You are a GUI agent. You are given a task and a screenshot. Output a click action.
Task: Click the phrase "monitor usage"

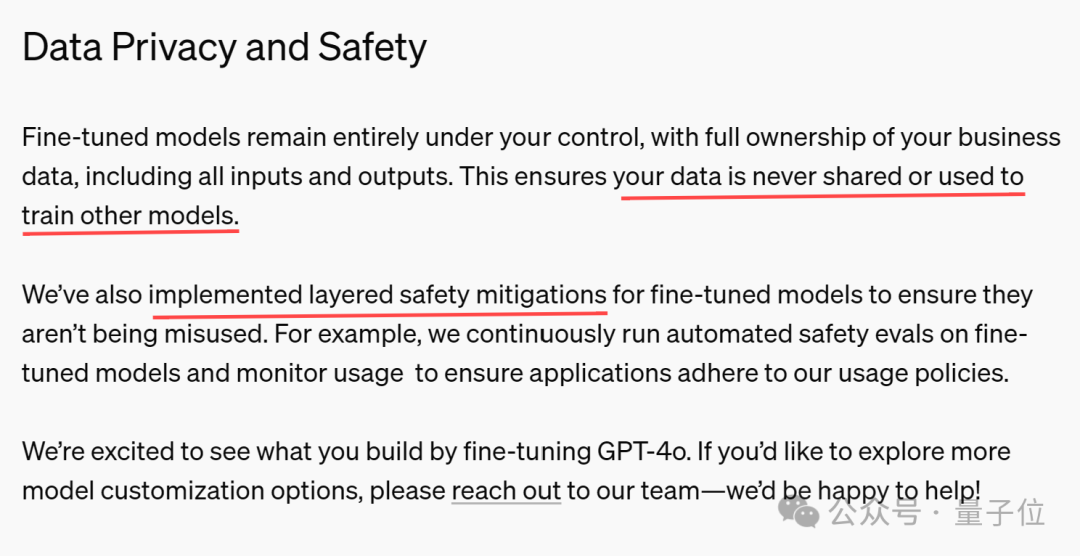tap(319, 373)
